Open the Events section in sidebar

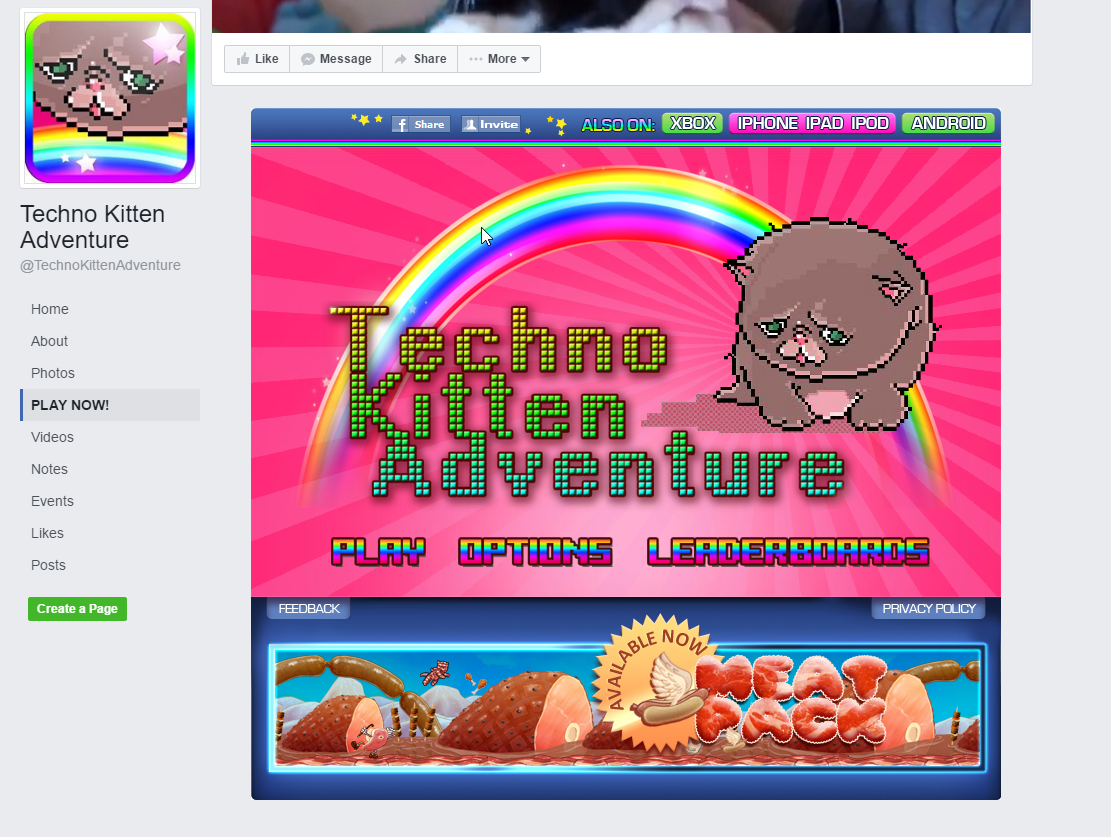click(x=52, y=501)
